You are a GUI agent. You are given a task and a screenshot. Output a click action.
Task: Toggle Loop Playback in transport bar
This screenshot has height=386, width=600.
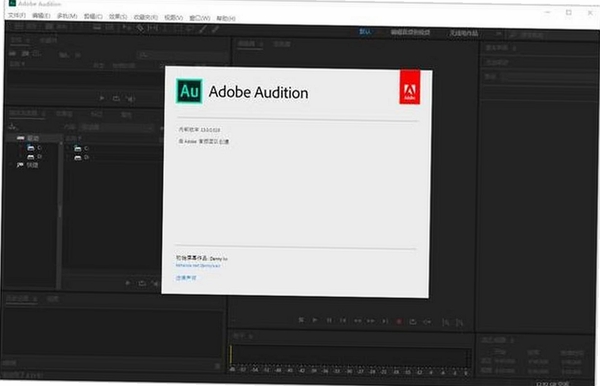pyautogui.click(x=413, y=322)
